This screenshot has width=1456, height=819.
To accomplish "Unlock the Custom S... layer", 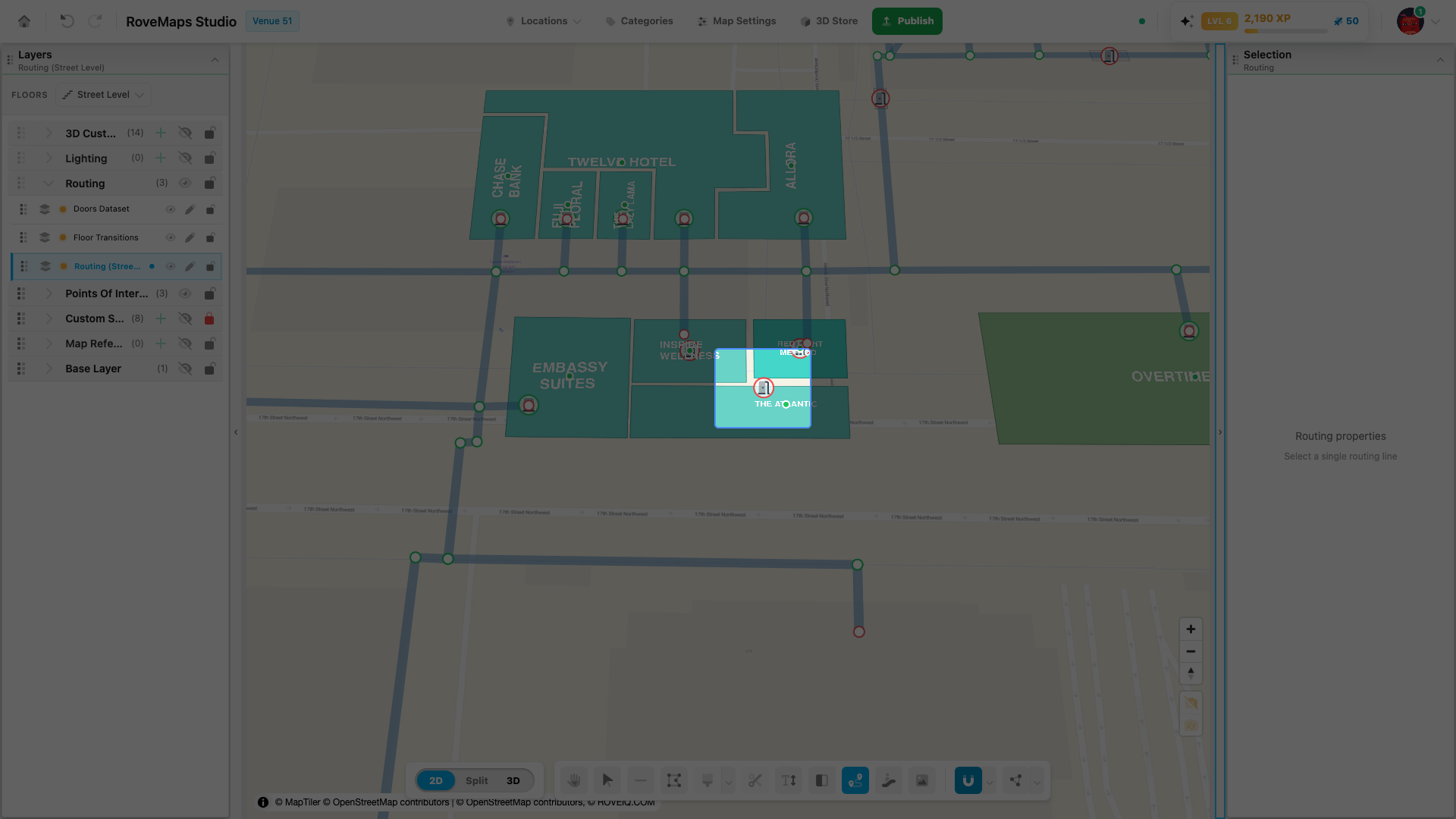I will click(209, 318).
